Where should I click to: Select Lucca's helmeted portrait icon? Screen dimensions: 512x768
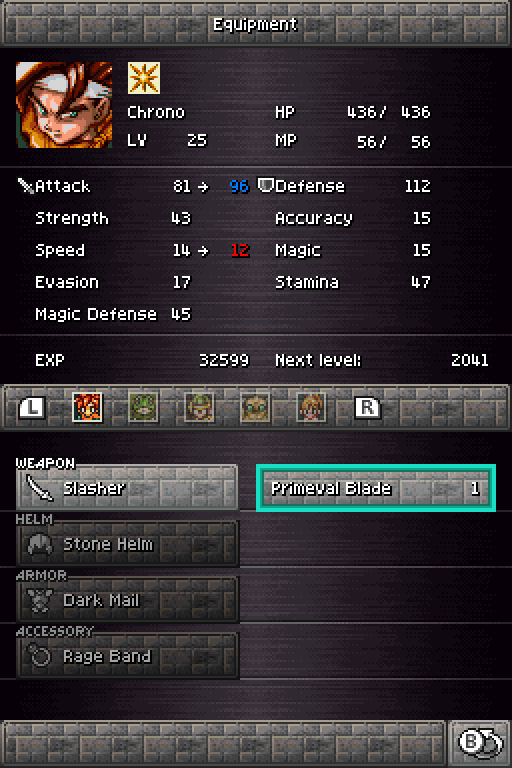(199, 407)
